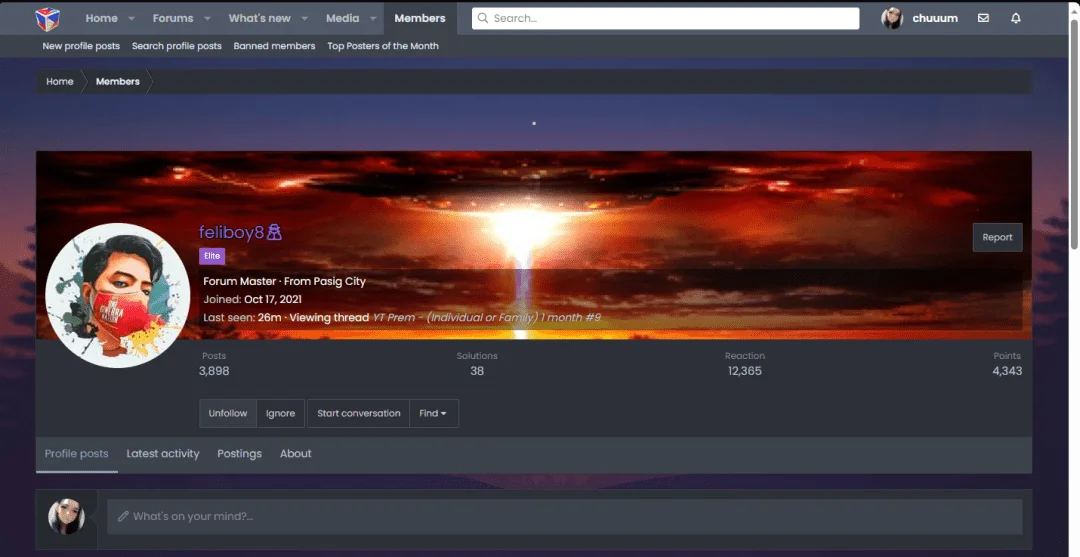
Task: Open New profile posts link
Action: (81, 46)
